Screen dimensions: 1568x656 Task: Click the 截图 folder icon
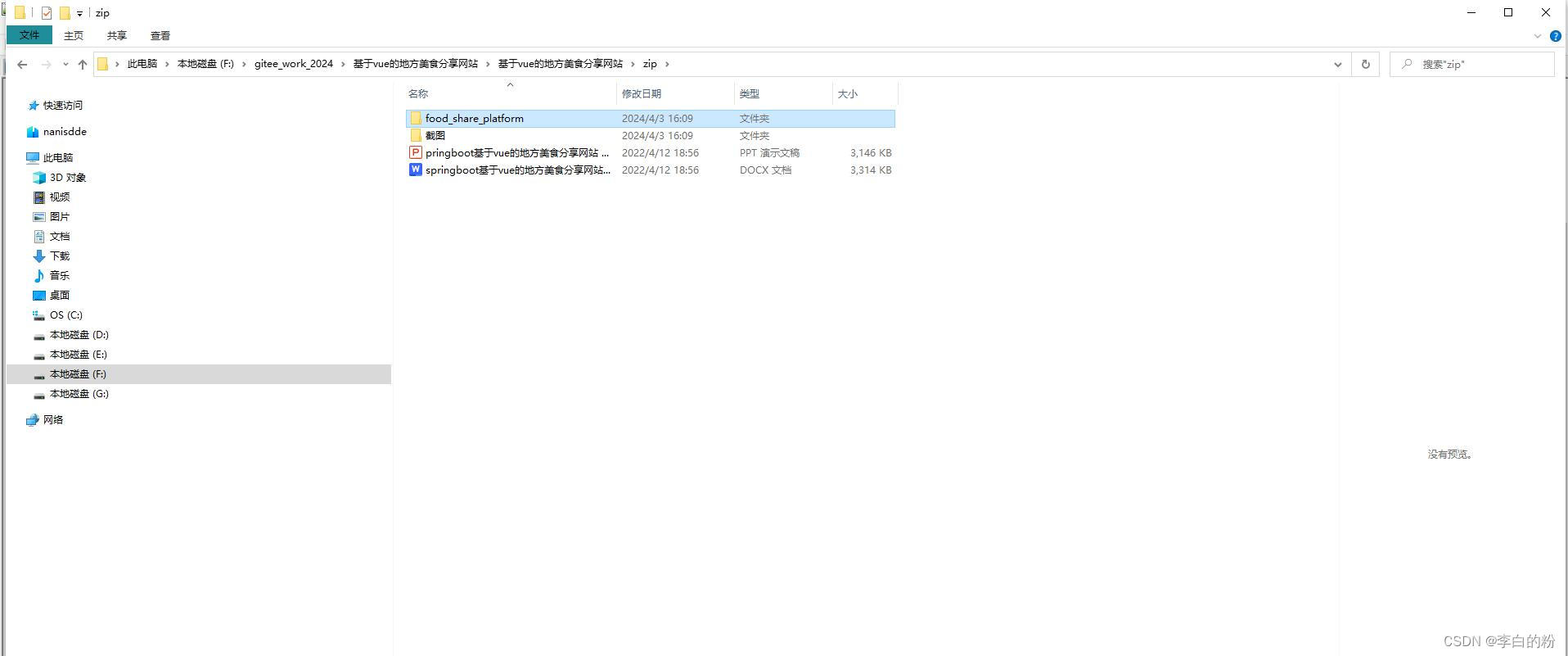pos(416,136)
